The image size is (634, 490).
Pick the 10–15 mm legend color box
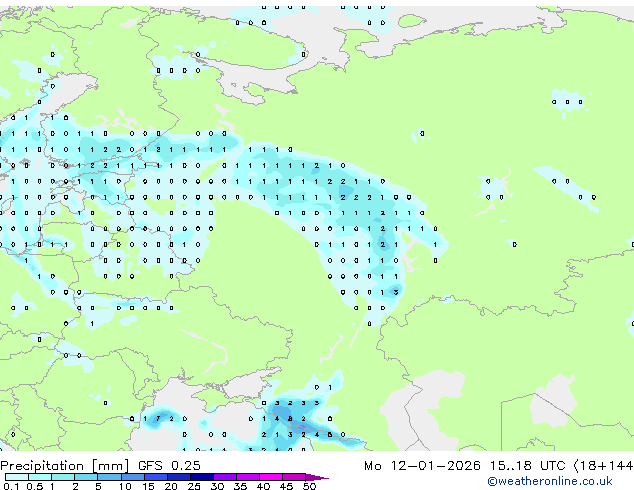[133, 477]
